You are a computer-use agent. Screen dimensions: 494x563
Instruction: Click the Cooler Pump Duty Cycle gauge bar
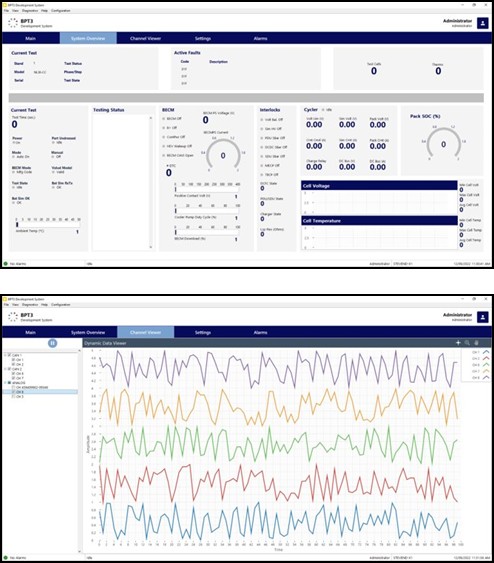[x=207, y=211]
